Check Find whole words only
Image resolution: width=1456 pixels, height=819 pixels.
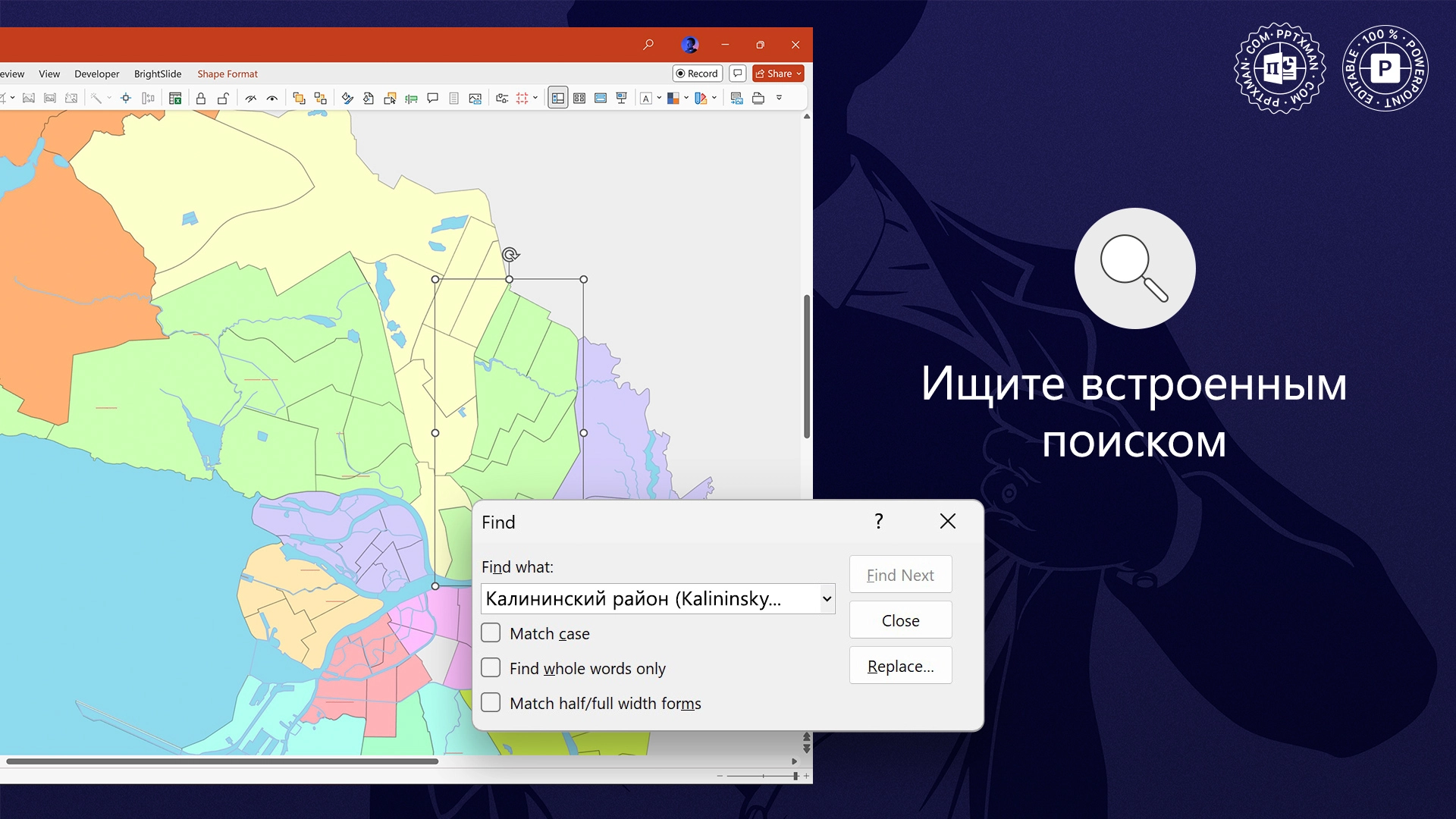coord(491,667)
